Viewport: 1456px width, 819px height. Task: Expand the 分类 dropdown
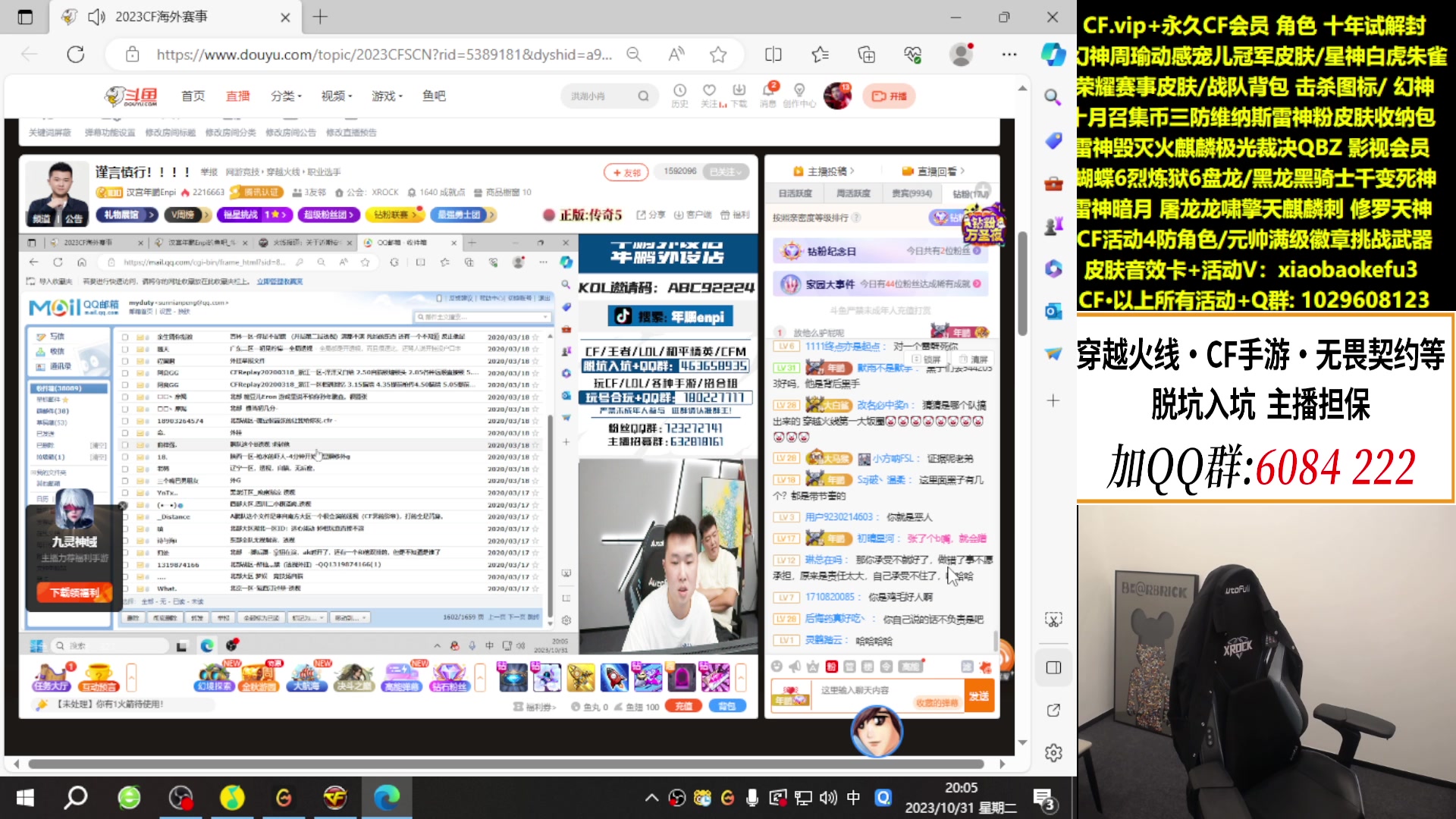click(x=286, y=96)
